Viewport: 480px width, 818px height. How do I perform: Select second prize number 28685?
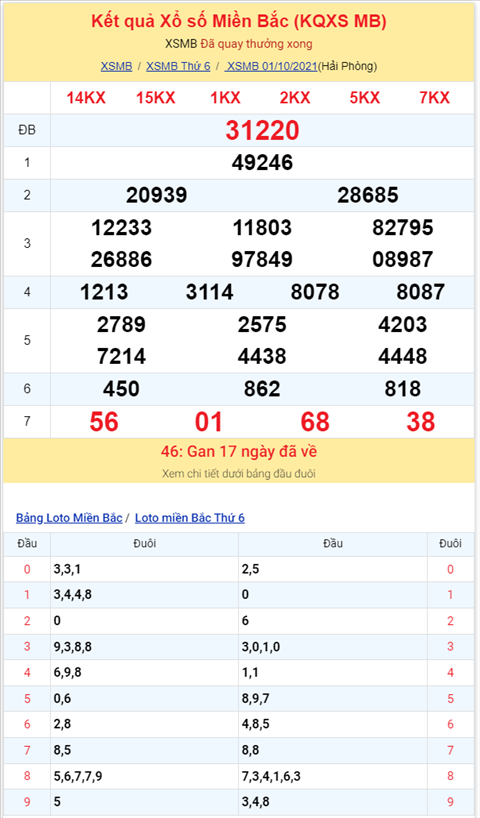pyautogui.click(x=368, y=195)
